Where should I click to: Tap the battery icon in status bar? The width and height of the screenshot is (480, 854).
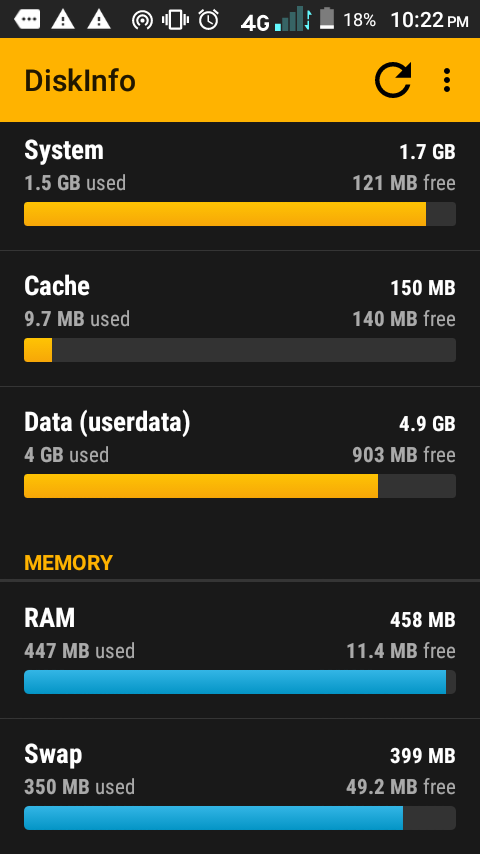point(326,19)
